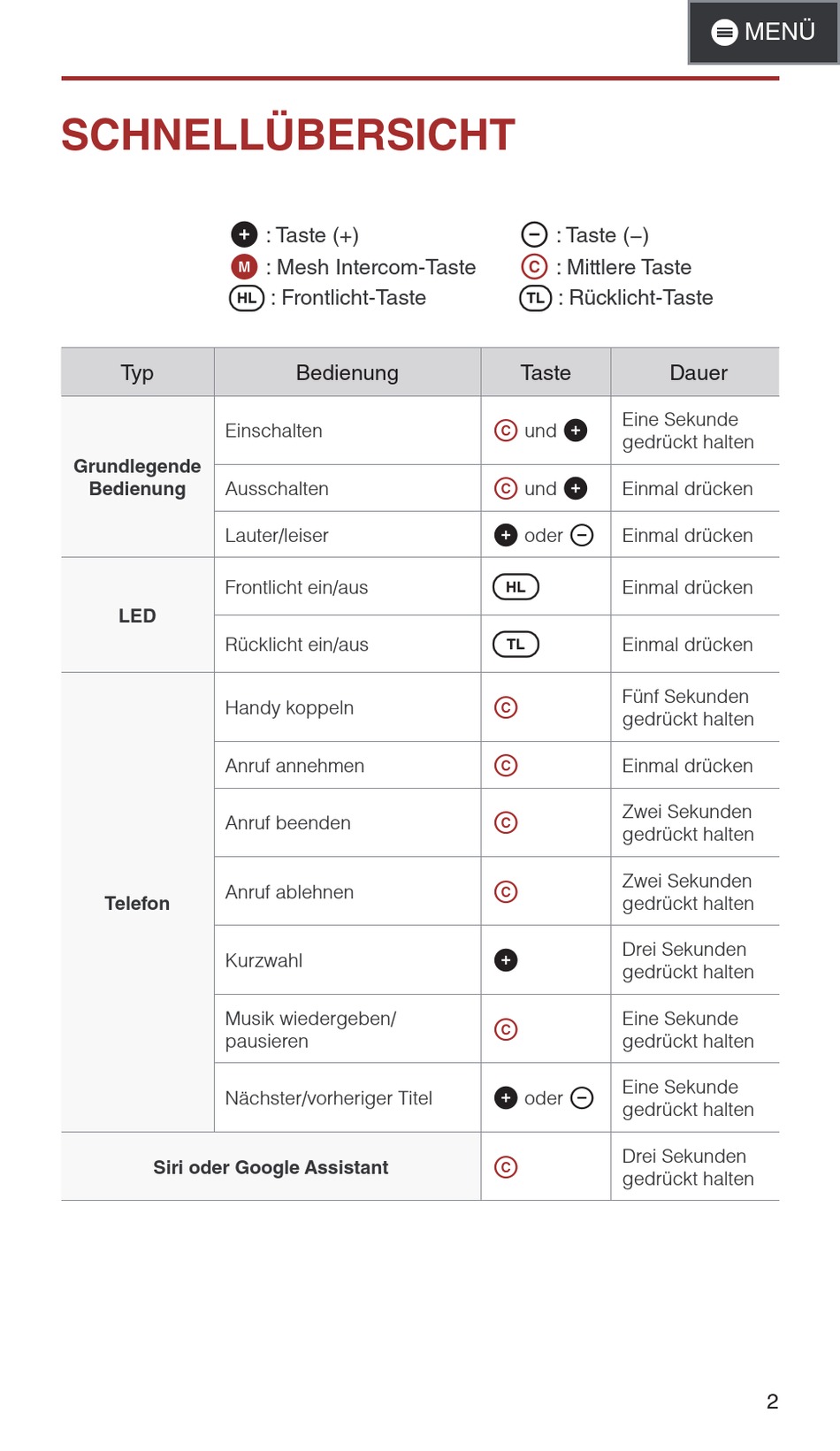
Task: Open the MENÜ button
Action: point(764,32)
